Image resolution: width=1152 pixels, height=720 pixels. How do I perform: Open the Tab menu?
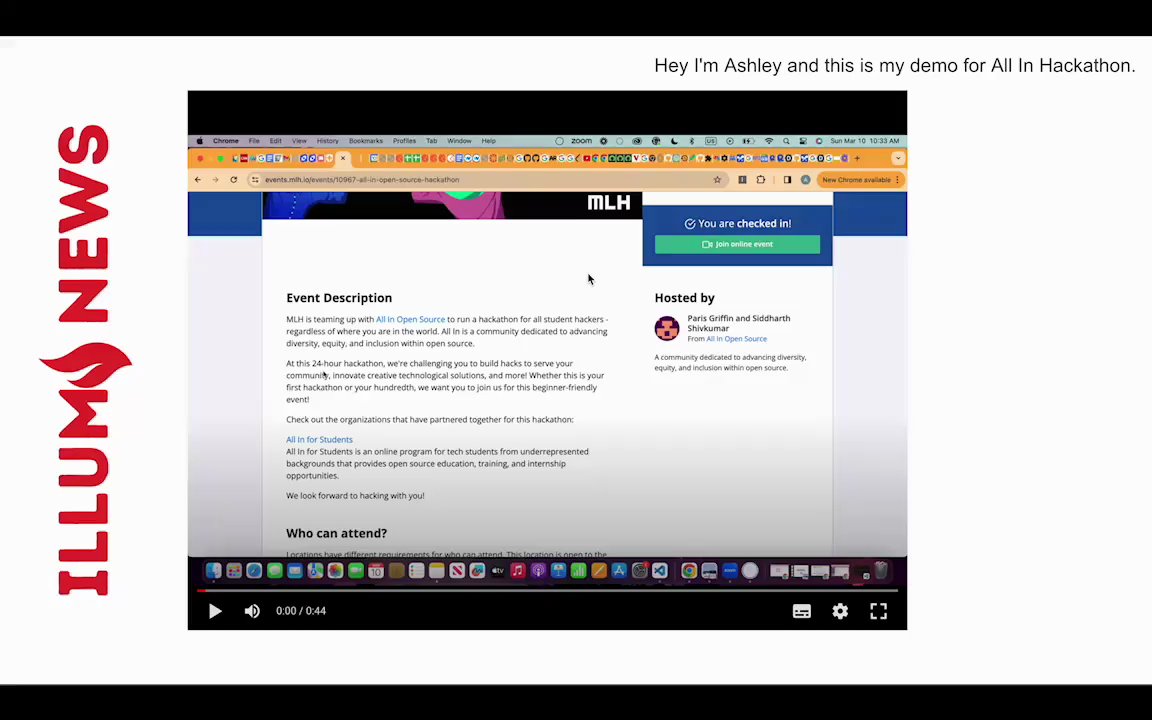431,141
